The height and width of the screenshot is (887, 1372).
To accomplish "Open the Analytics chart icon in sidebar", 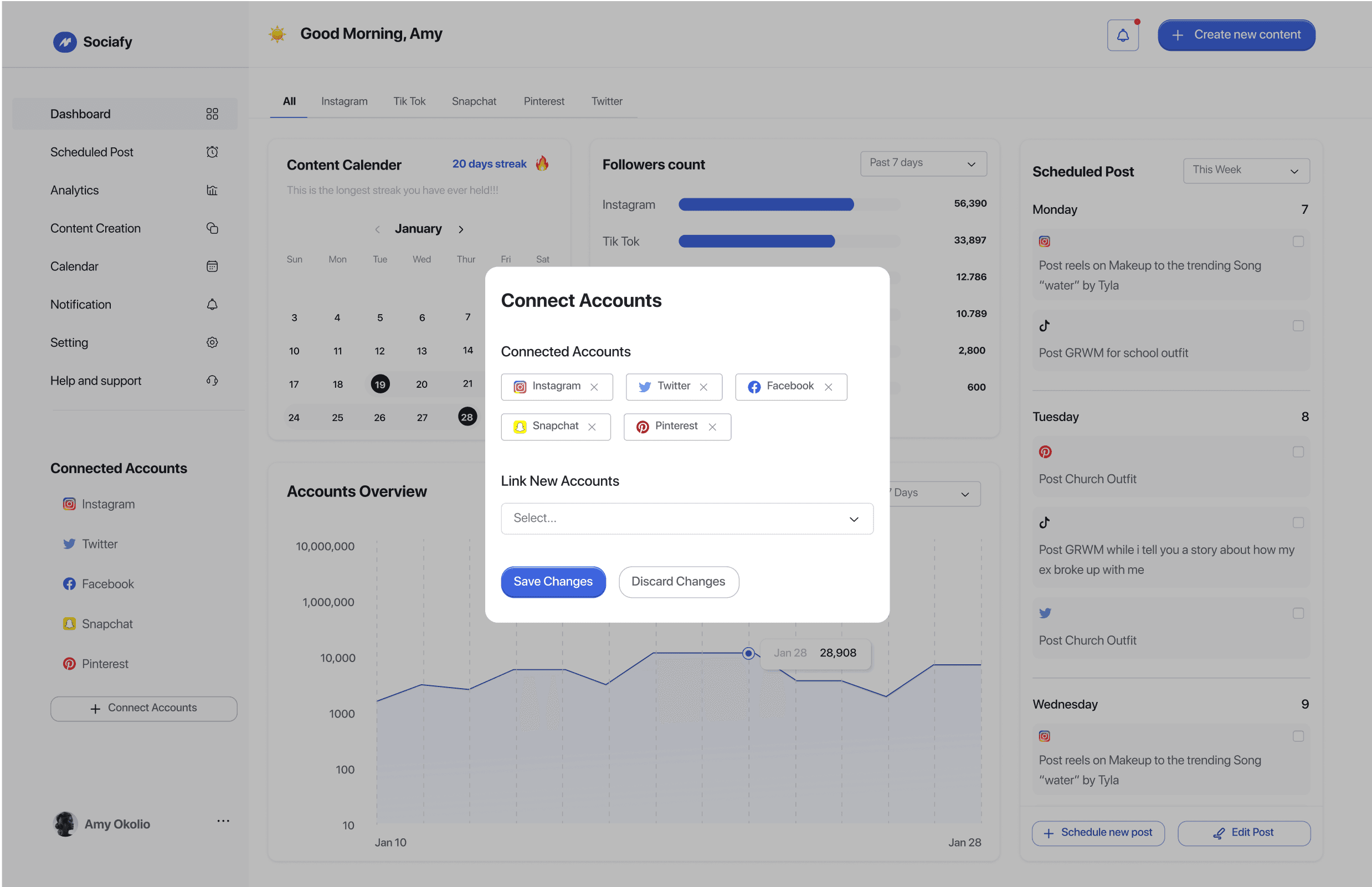I will [212, 190].
